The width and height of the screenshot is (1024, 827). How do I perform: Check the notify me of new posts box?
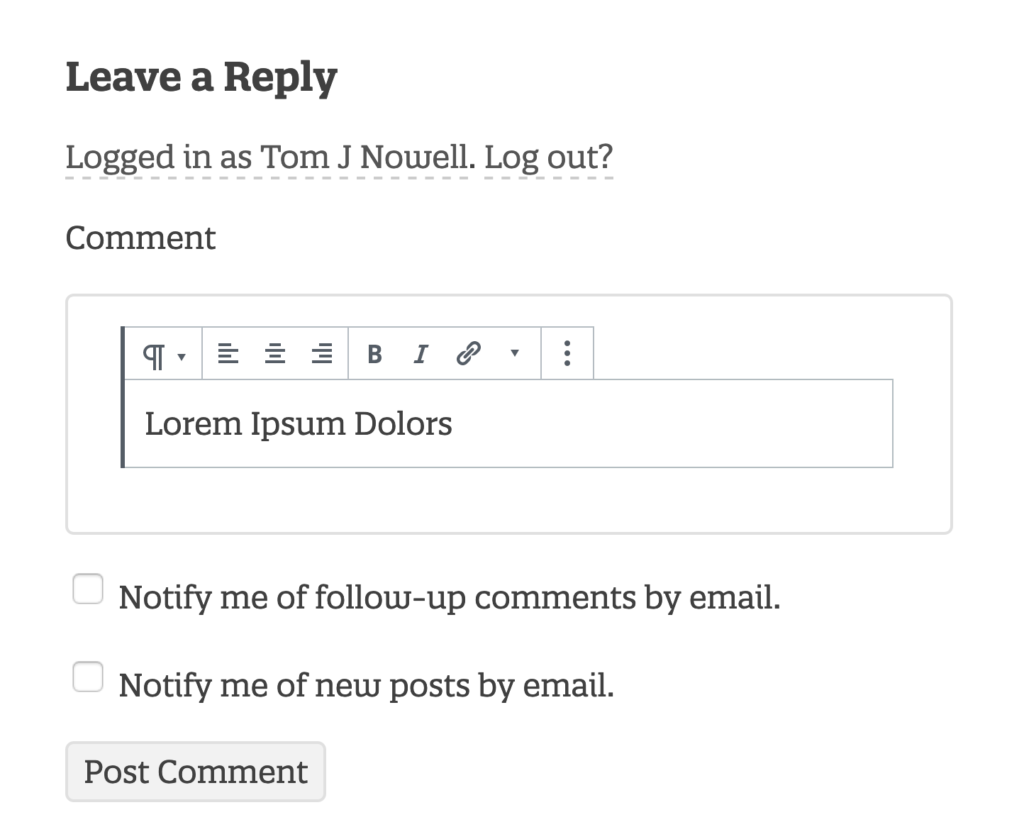88,677
